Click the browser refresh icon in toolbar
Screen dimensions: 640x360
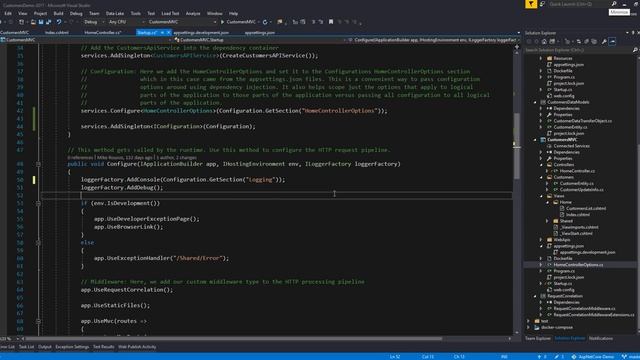pyautogui.click(x=265, y=22)
